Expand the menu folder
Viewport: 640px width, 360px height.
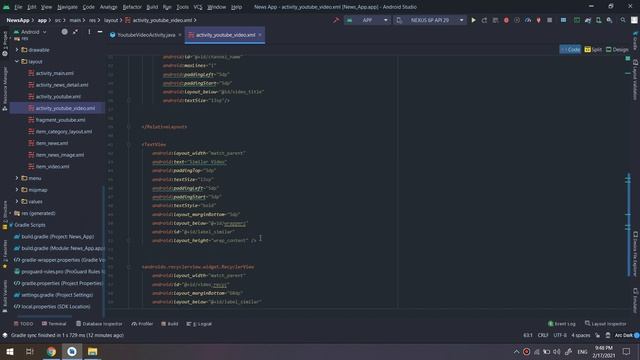tap(17, 178)
